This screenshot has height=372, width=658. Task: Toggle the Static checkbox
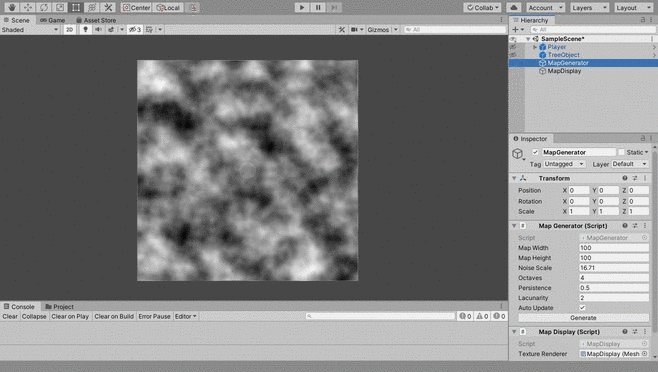pos(621,152)
